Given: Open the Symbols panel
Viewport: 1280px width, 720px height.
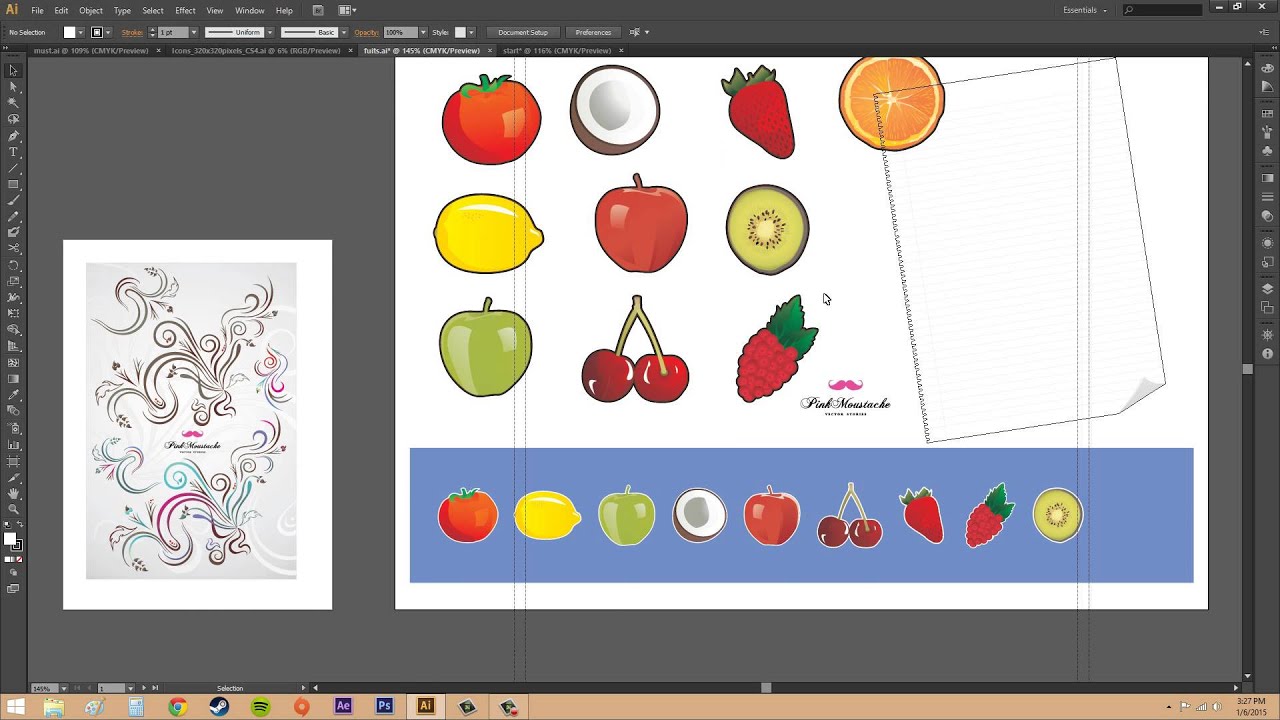Looking at the screenshot, I should pos(1267,152).
